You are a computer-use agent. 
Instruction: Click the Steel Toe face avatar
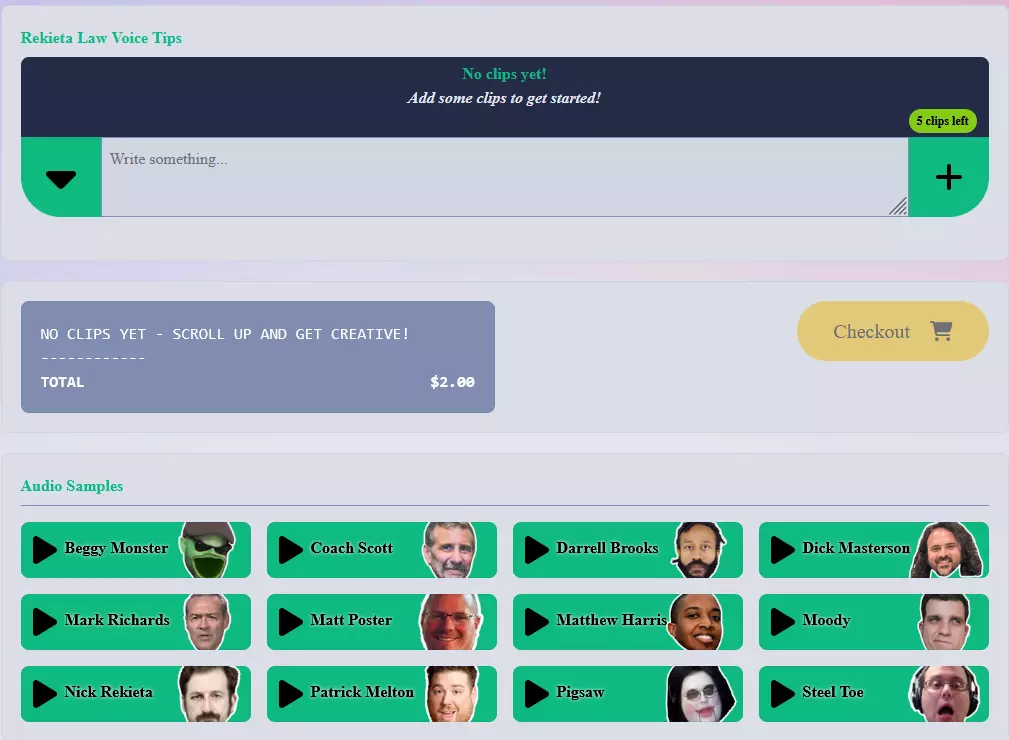coord(944,694)
